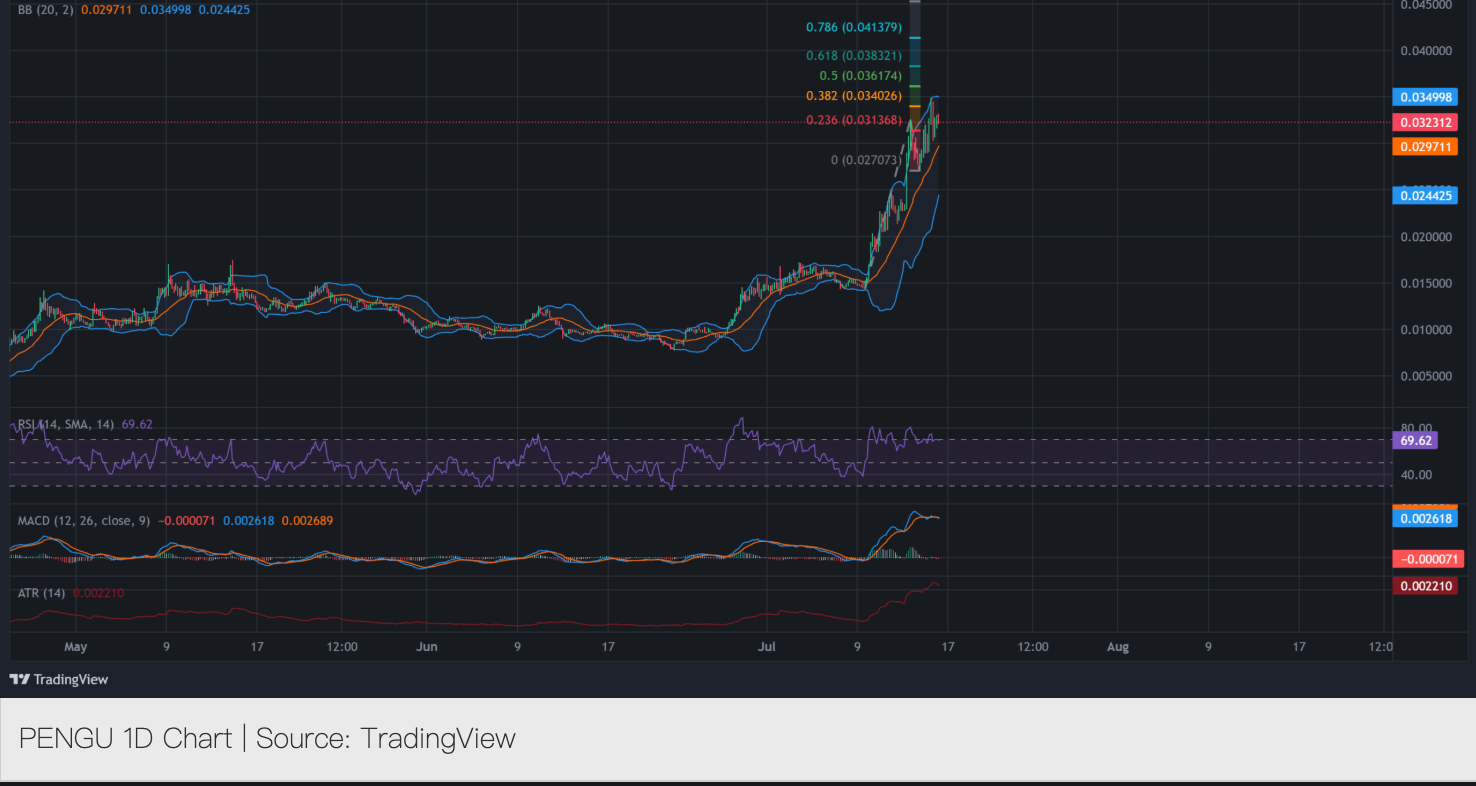The width and height of the screenshot is (1476, 786).
Task: Click the TradingView logo
Action: (x=59, y=680)
